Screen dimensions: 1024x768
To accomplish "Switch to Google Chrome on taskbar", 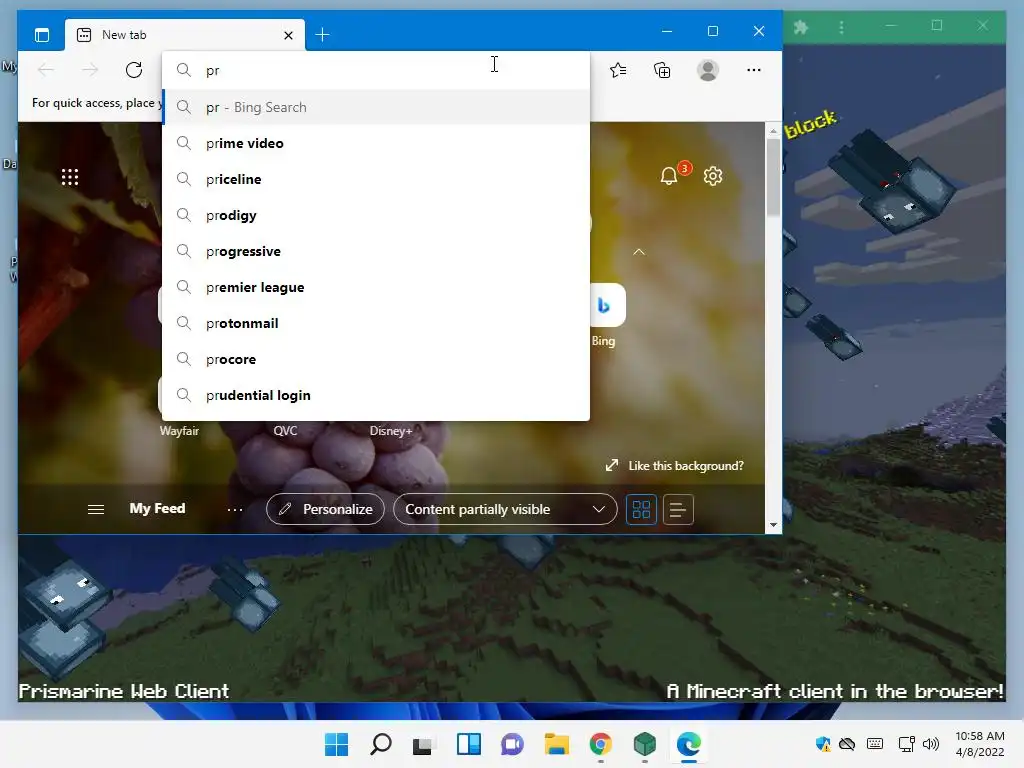I will [601, 744].
